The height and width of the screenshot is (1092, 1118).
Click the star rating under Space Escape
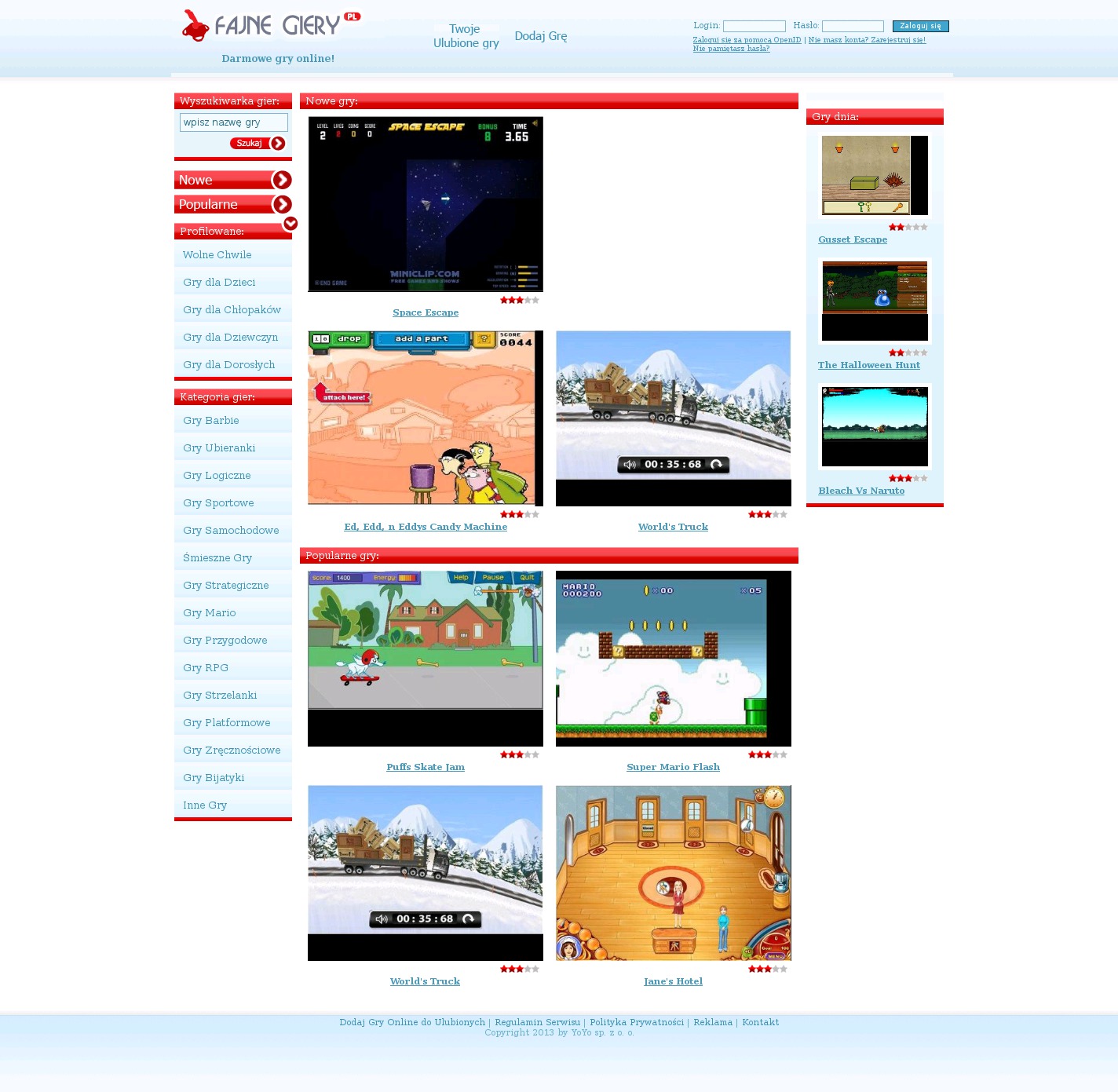[519, 301]
